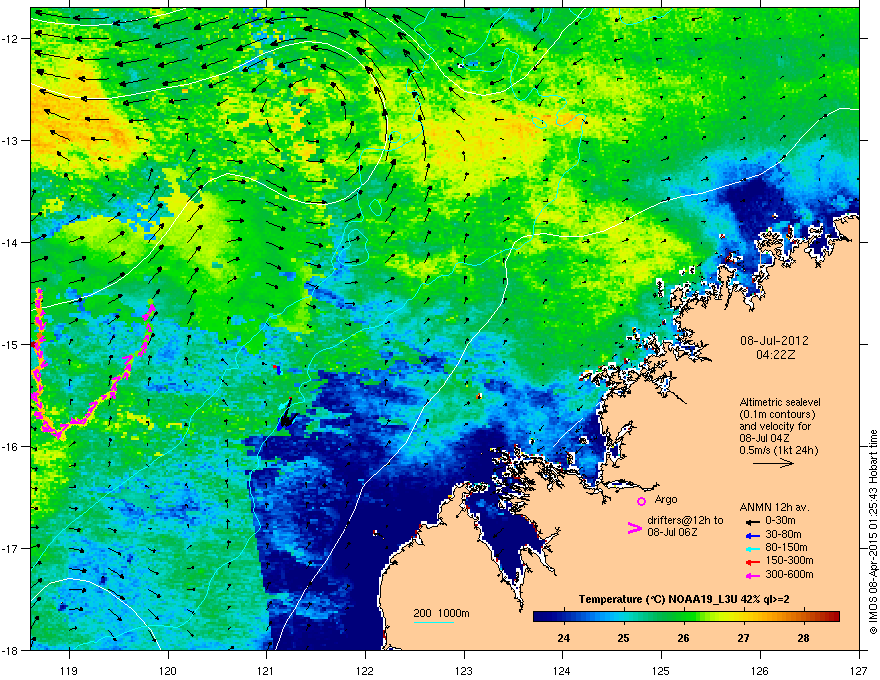Viewport: 880px width, 680px height.
Task: Click colorbar tick label 27
Action: pos(743,638)
